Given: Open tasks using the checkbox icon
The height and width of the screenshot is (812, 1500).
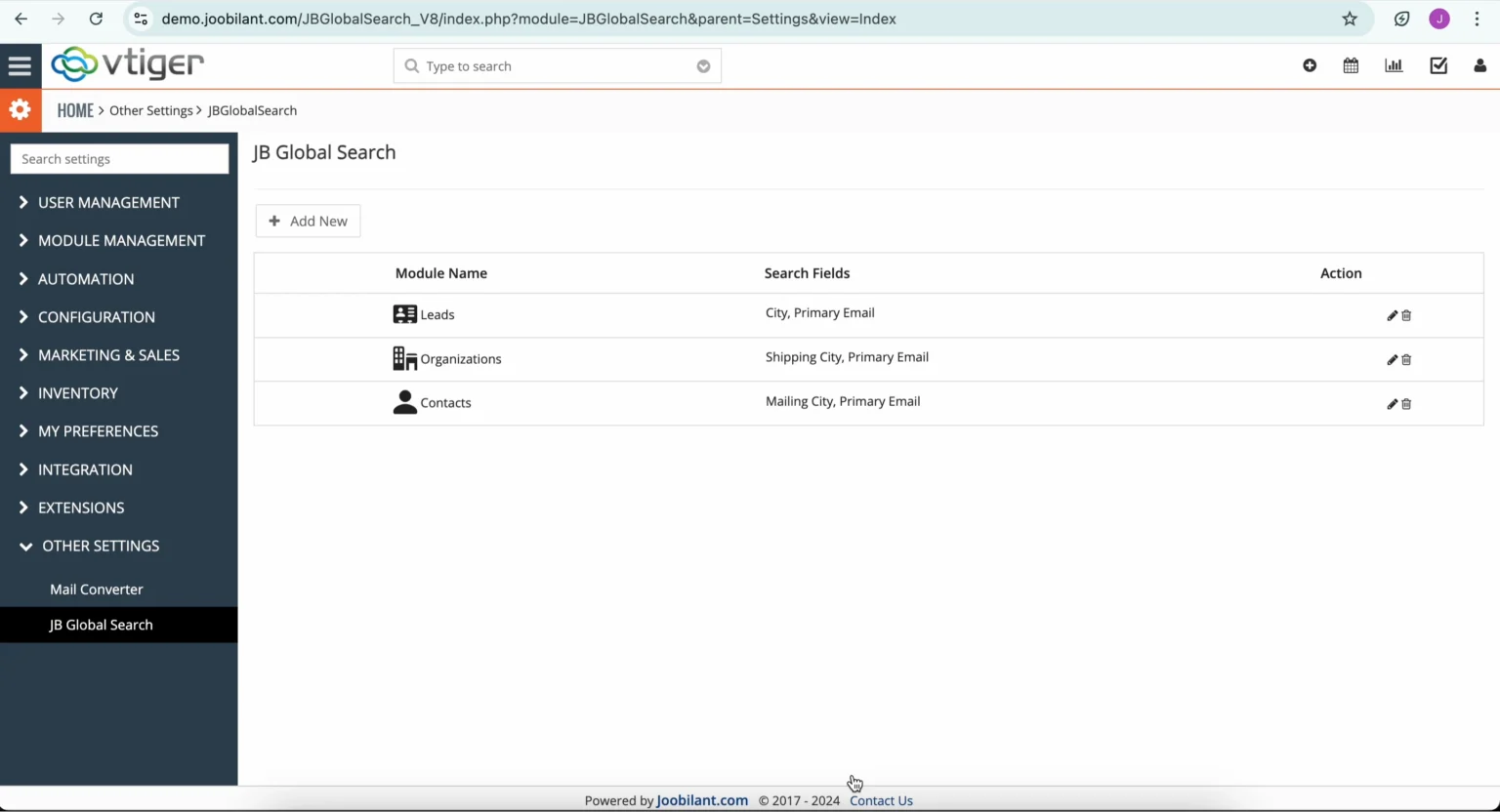Looking at the screenshot, I should click(1437, 64).
